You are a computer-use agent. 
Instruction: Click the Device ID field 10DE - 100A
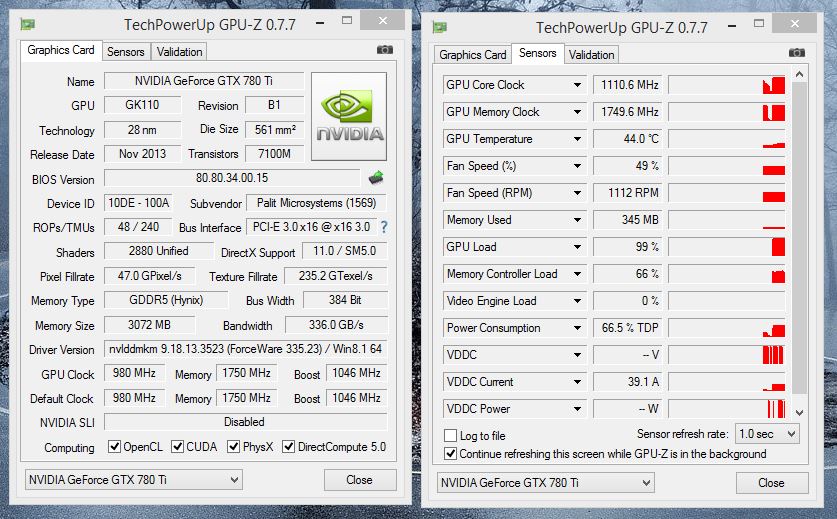tap(138, 203)
